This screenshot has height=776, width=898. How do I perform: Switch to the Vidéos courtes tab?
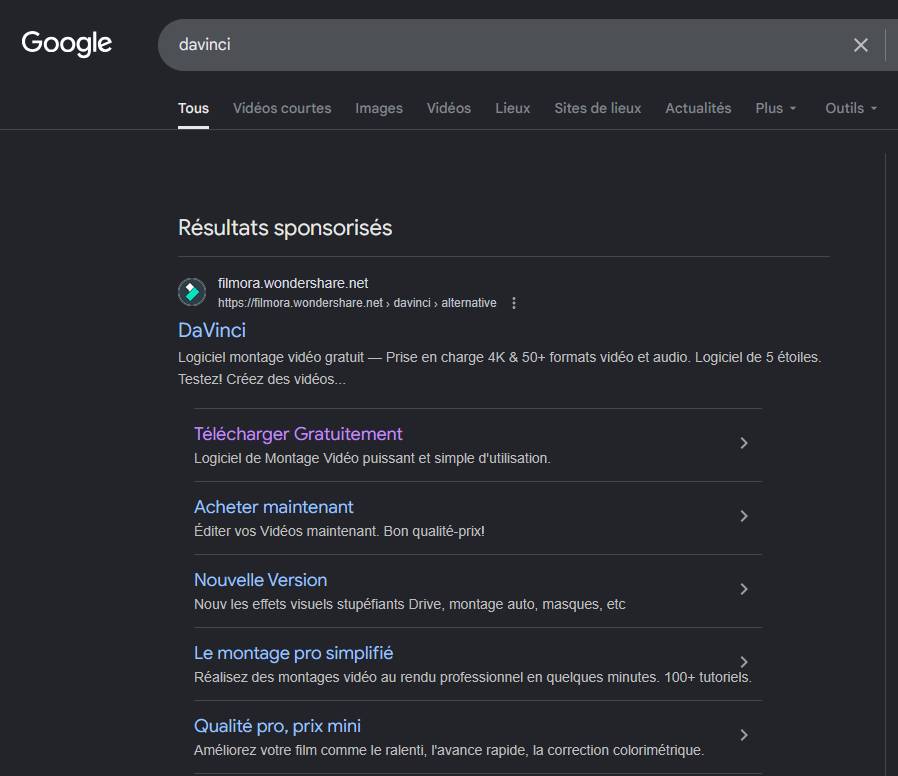point(282,108)
